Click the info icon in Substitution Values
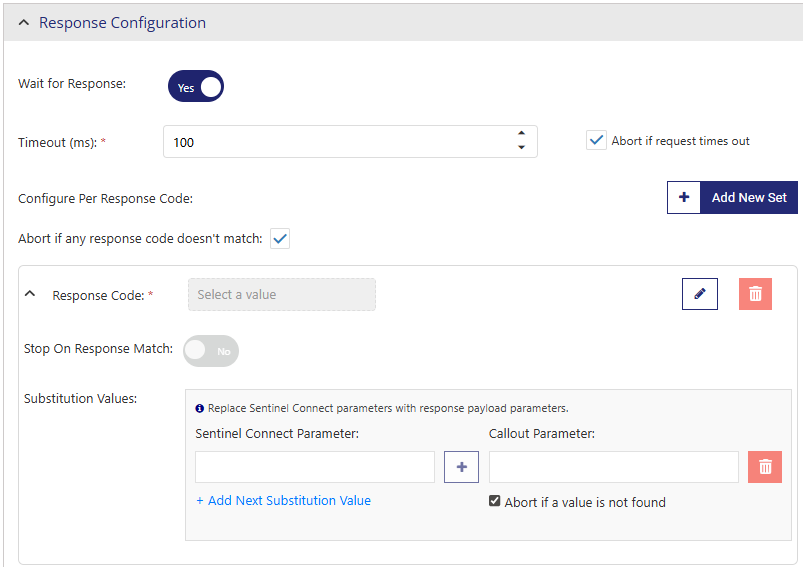 click(x=200, y=408)
